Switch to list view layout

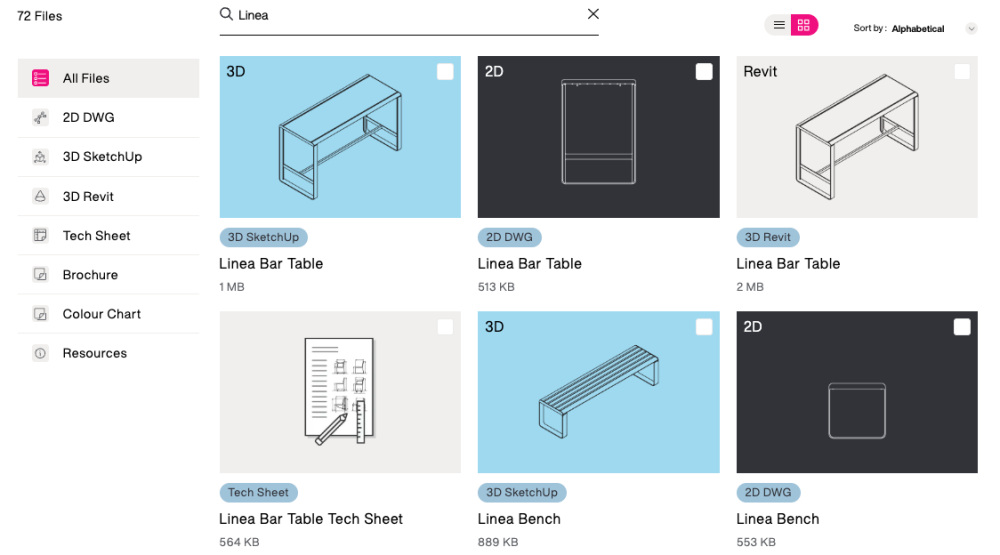(x=779, y=26)
